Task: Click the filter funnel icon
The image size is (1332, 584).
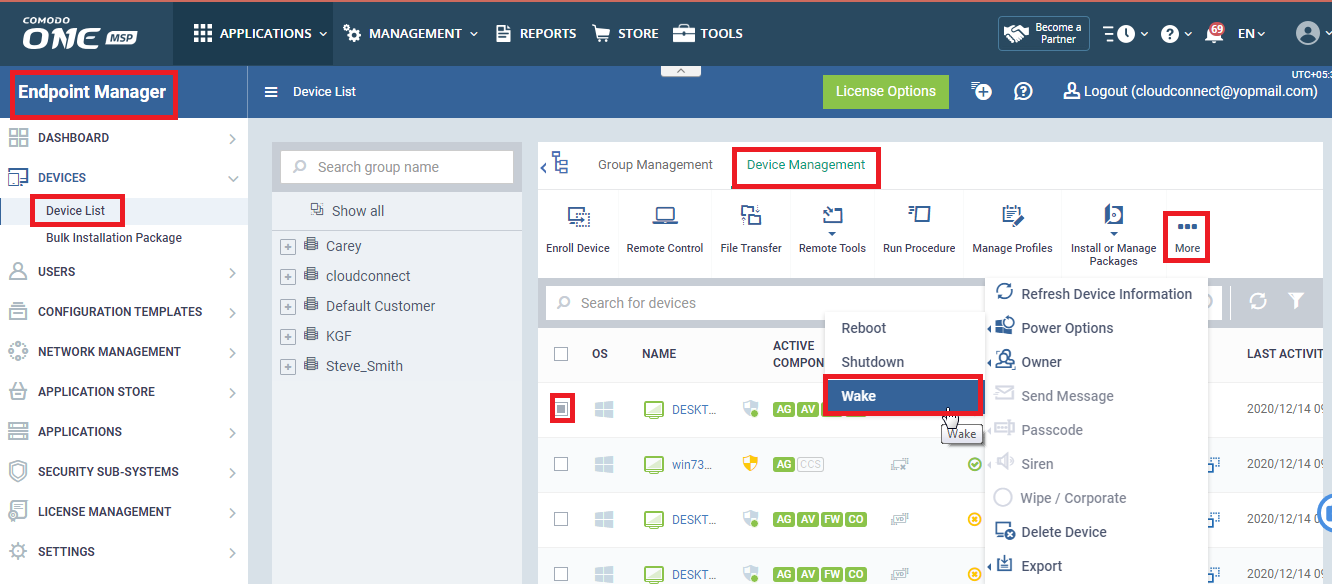Action: click(x=1296, y=301)
